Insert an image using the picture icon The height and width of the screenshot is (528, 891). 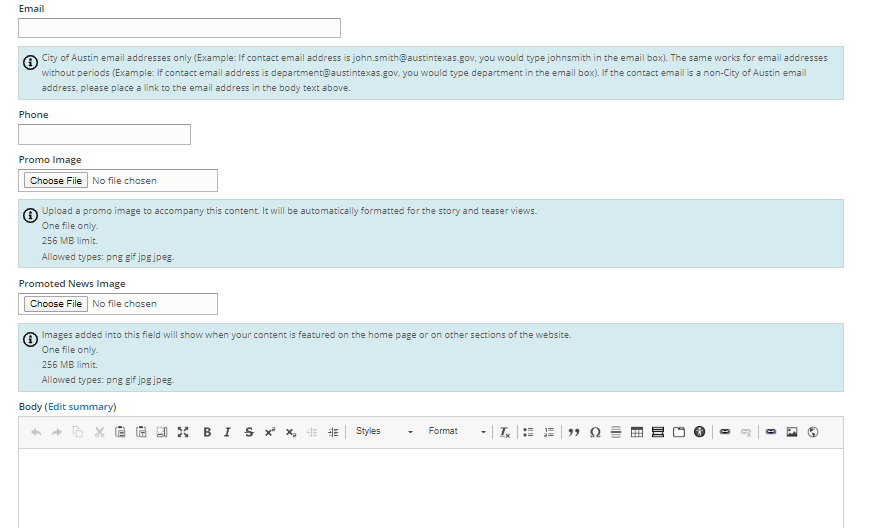tap(792, 433)
